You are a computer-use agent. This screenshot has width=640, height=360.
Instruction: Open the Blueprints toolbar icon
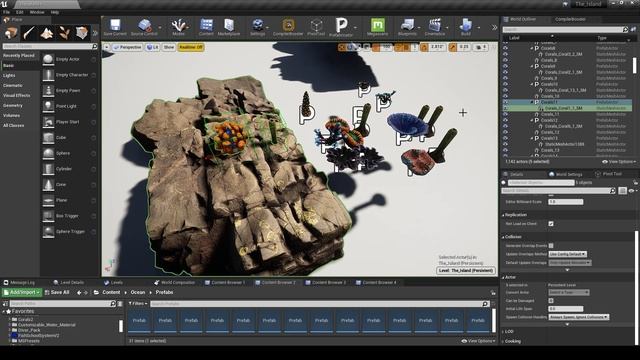coord(407,27)
